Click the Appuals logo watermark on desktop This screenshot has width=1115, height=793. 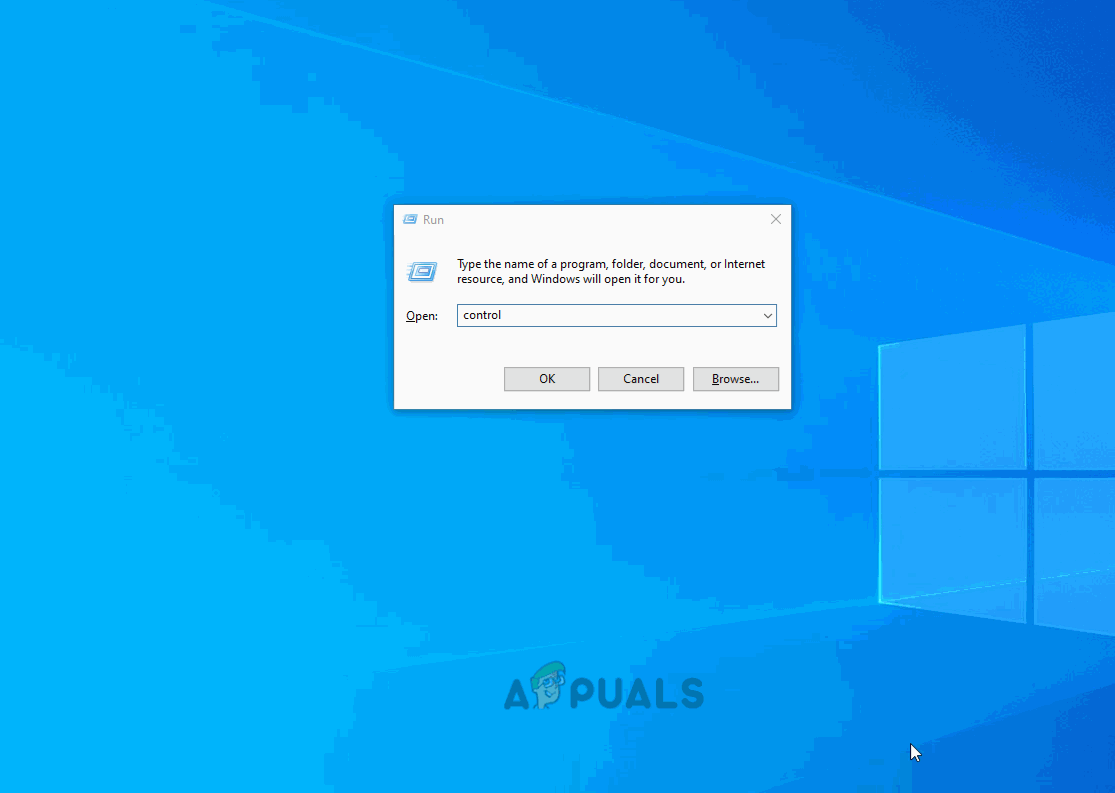click(x=606, y=689)
